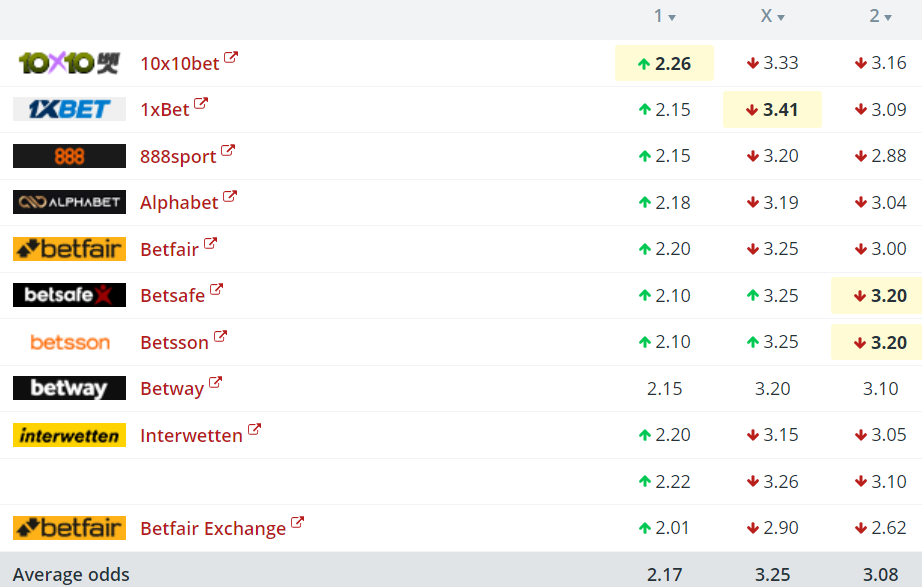
Task: Open the Betfair Exchange link
Action: click(x=213, y=528)
